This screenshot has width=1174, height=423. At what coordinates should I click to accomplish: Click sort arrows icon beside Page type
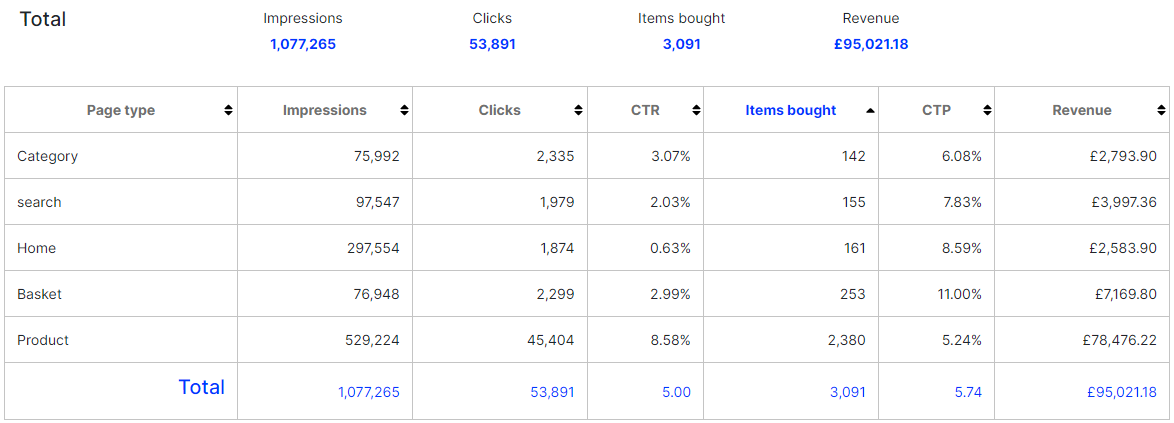(229, 110)
